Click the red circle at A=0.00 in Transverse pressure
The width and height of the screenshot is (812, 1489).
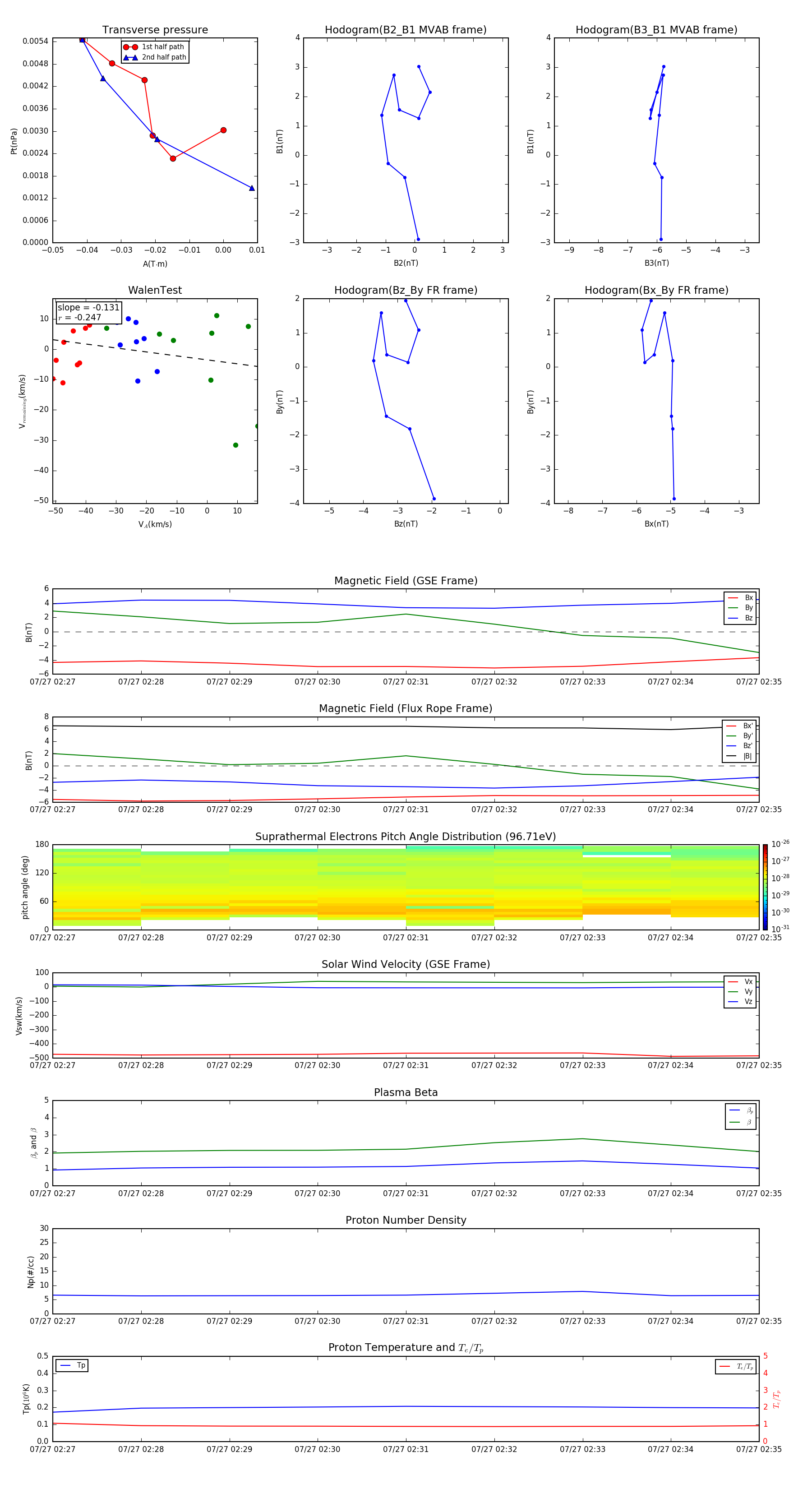(x=223, y=130)
